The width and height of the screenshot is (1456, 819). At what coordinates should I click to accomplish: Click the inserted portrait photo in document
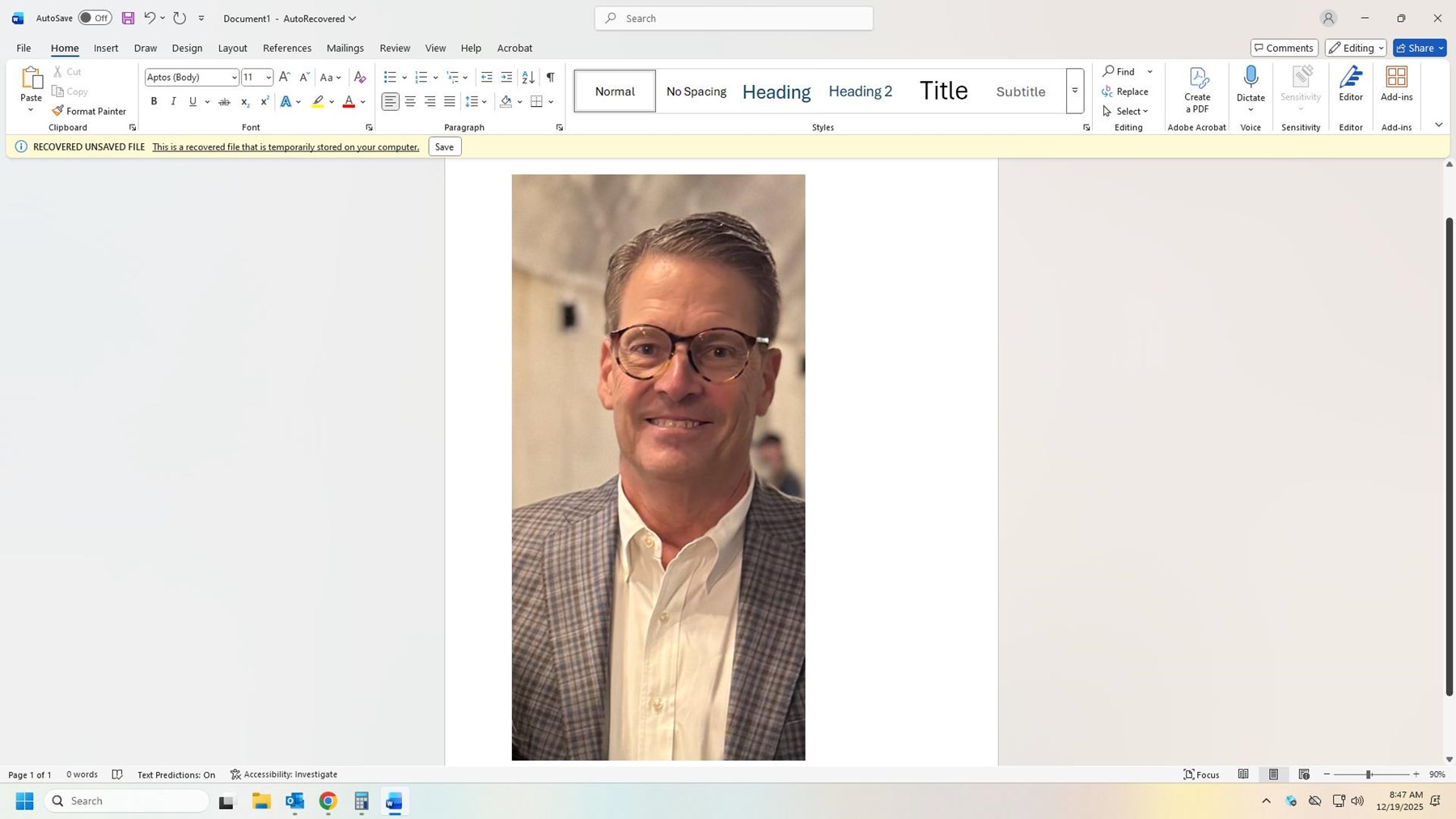[658, 467]
